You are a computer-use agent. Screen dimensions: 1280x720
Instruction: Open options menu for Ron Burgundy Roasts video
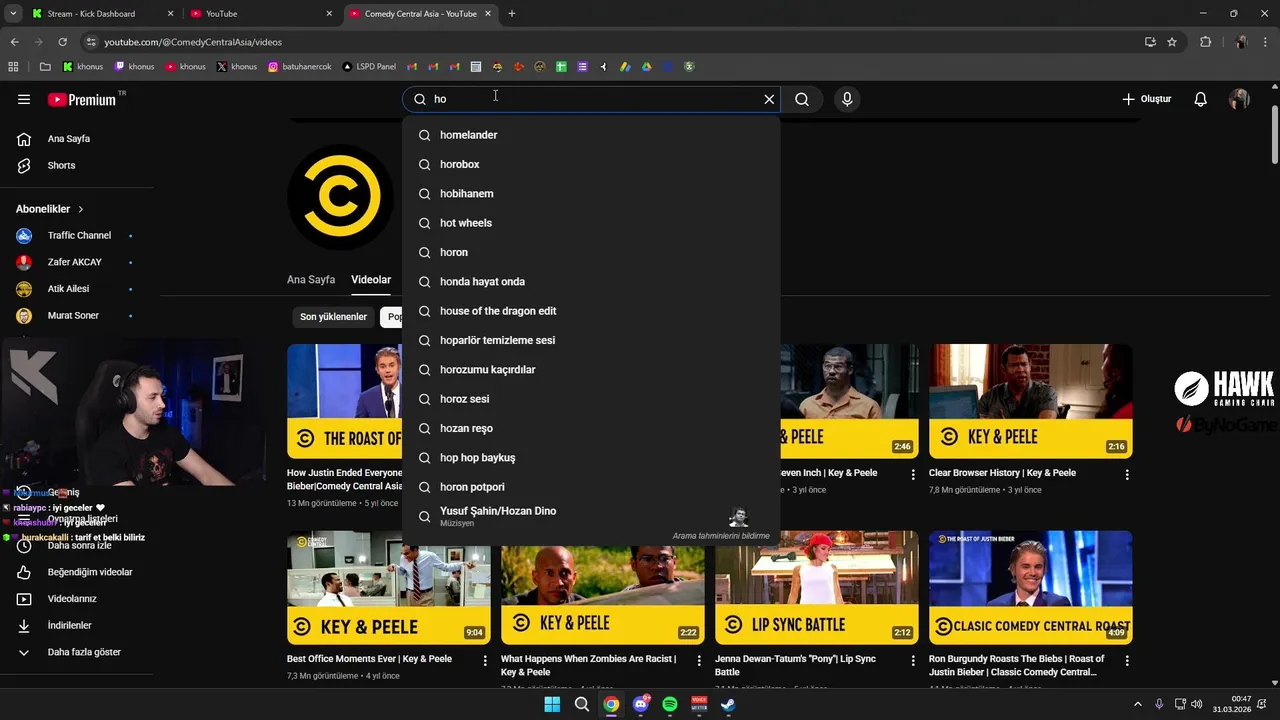coord(1127,661)
